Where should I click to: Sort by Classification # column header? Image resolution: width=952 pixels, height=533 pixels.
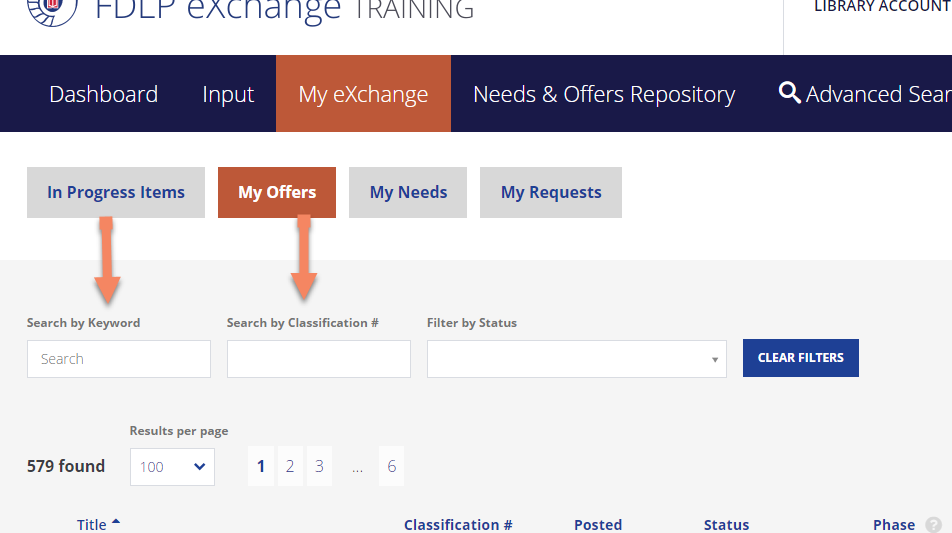pyautogui.click(x=458, y=525)
